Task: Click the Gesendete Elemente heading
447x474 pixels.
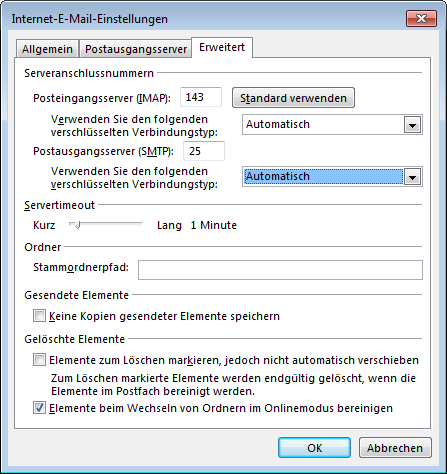Action: [x=76, y=295]
